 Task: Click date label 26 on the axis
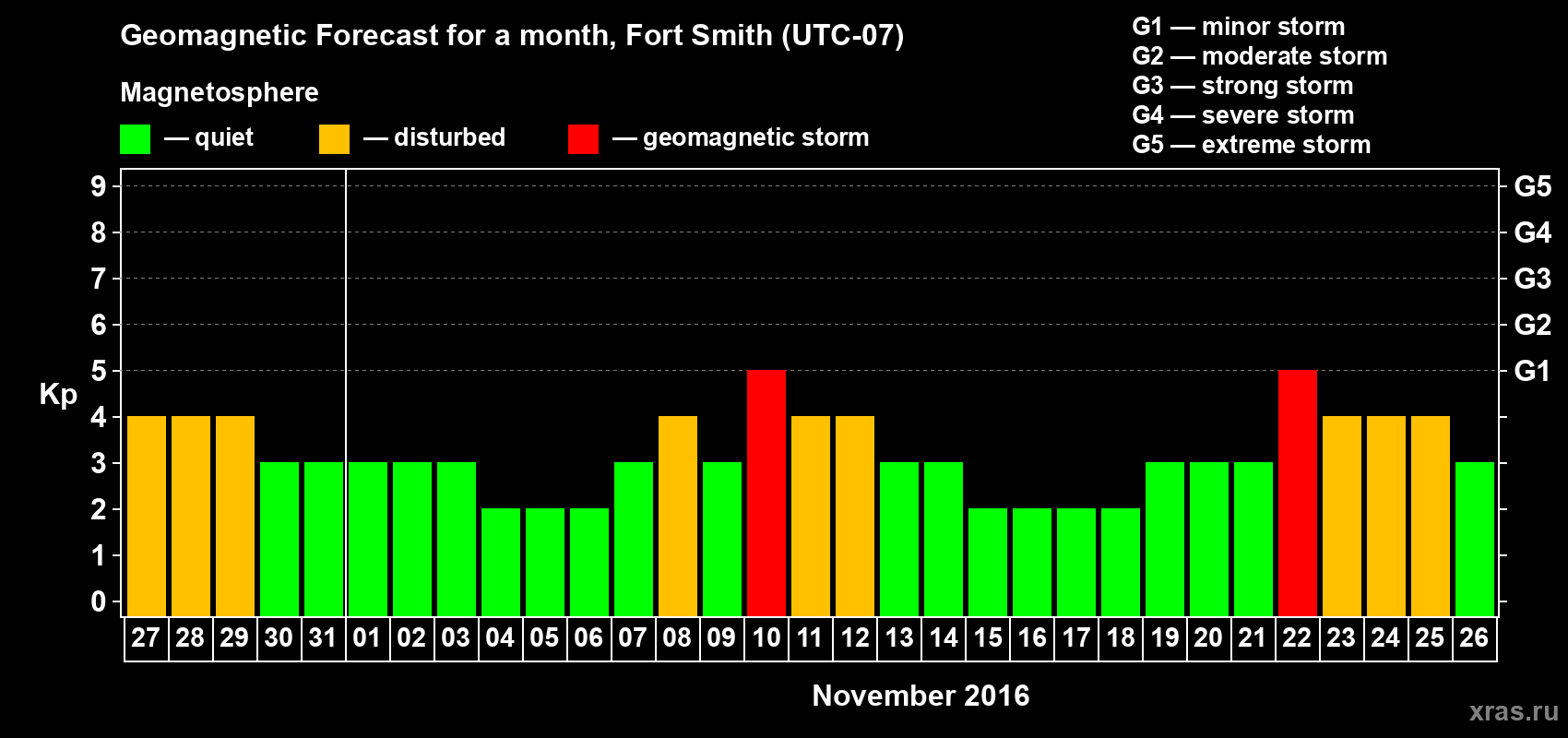click(1474, 638)
